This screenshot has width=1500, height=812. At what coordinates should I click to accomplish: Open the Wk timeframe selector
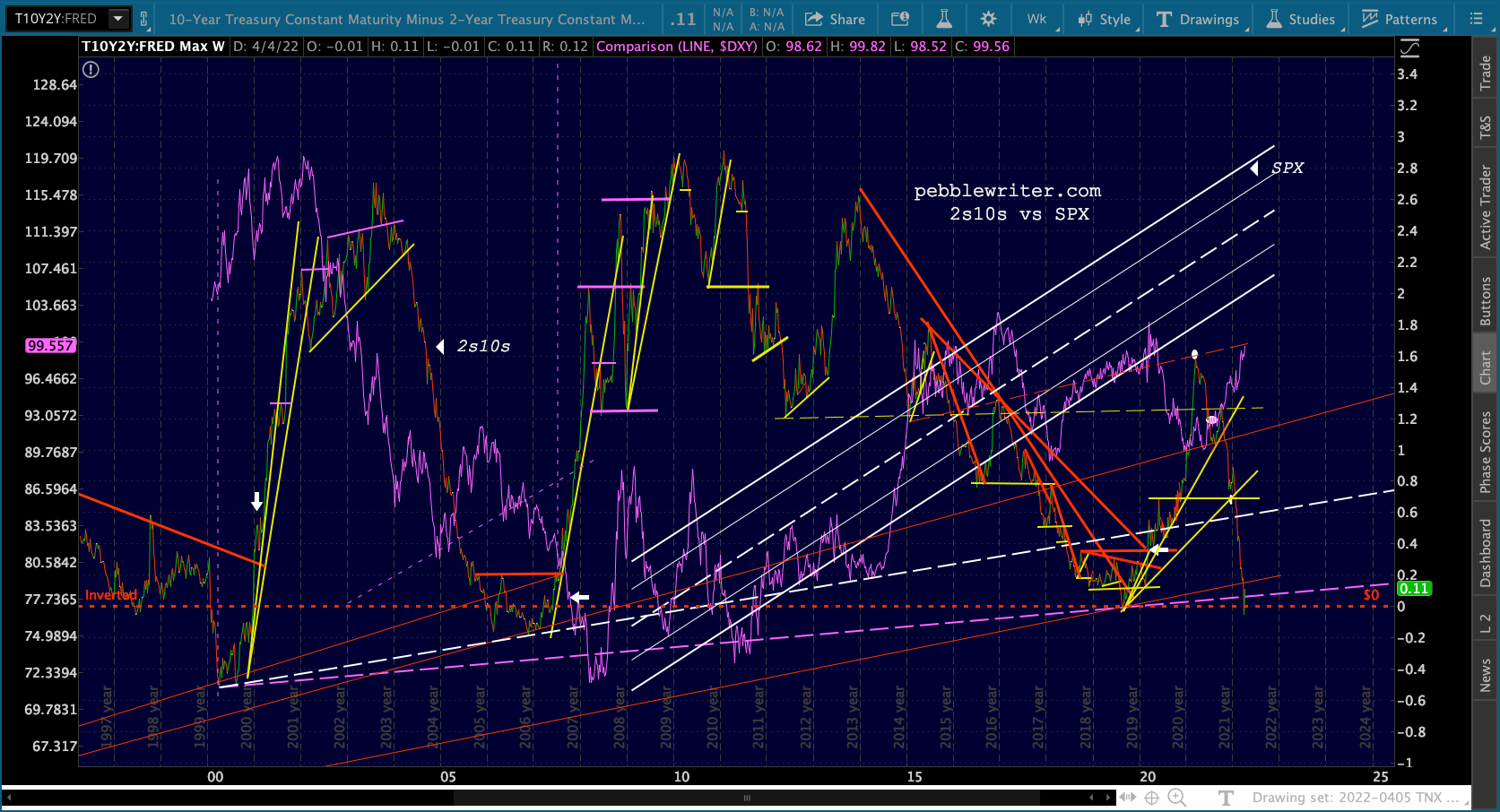(x=1037, y=19)
